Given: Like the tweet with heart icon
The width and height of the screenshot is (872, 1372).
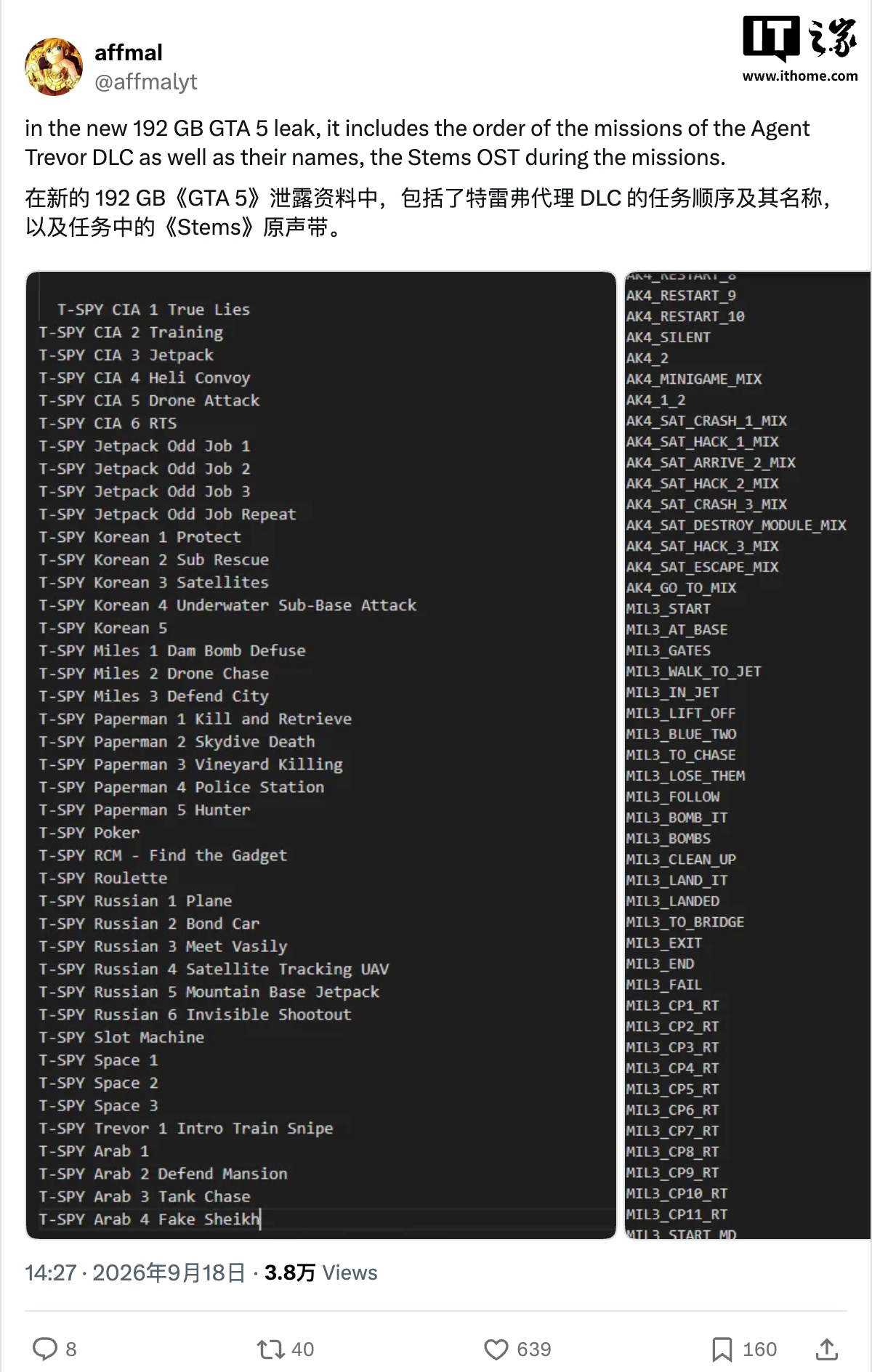Looking at the screenshot, I should (496, 1349).
